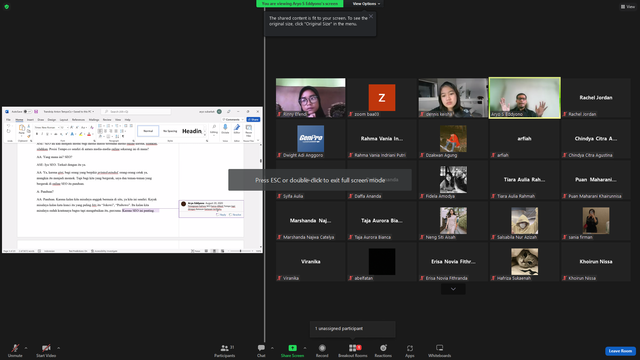Switch to the Insert tab in Word

coord(30,120)
